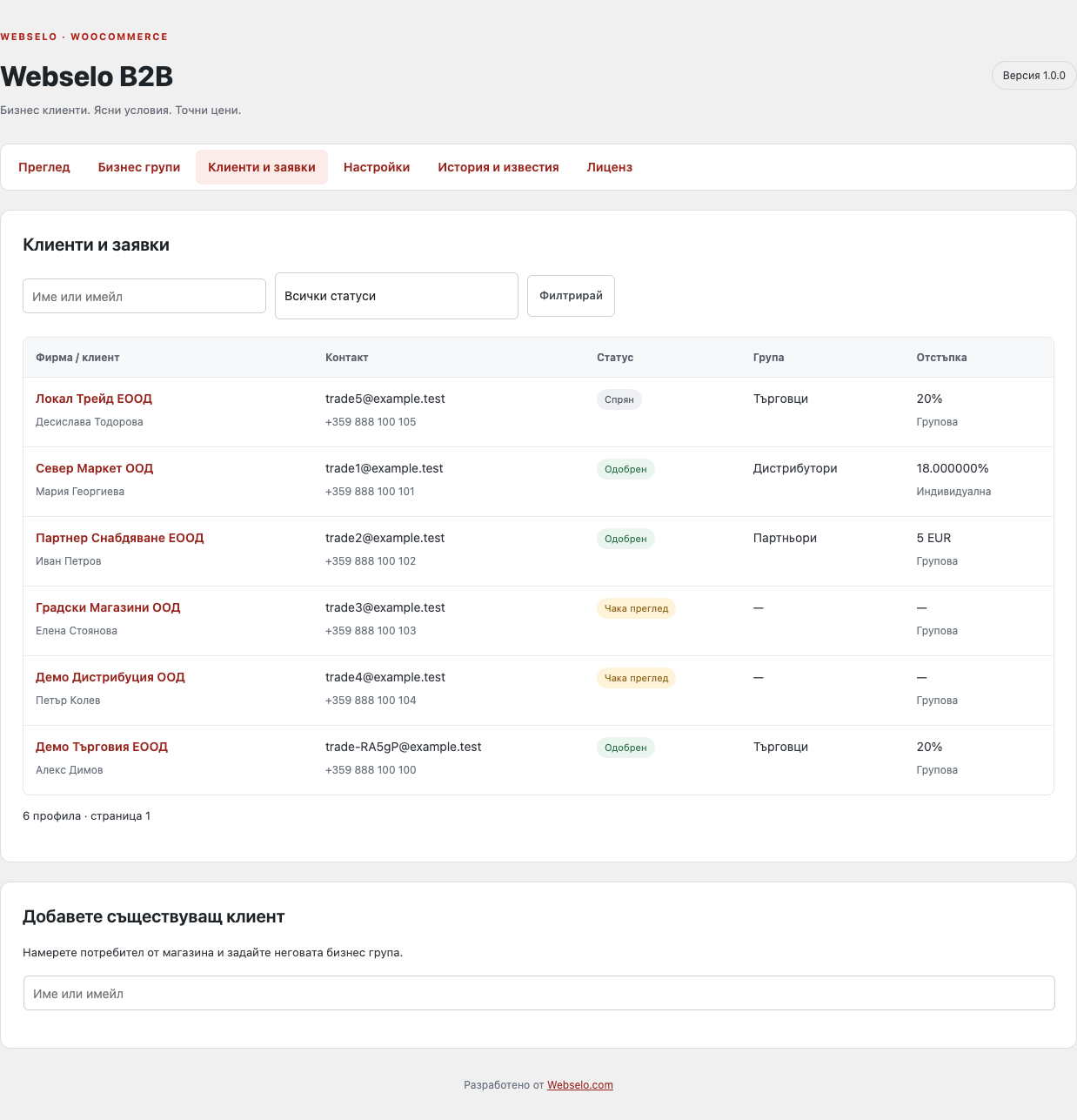Click Одобрен badge for Партнер Снабдяване ЕООД
1077x1120 pixels.
click(x=625, y=539)
